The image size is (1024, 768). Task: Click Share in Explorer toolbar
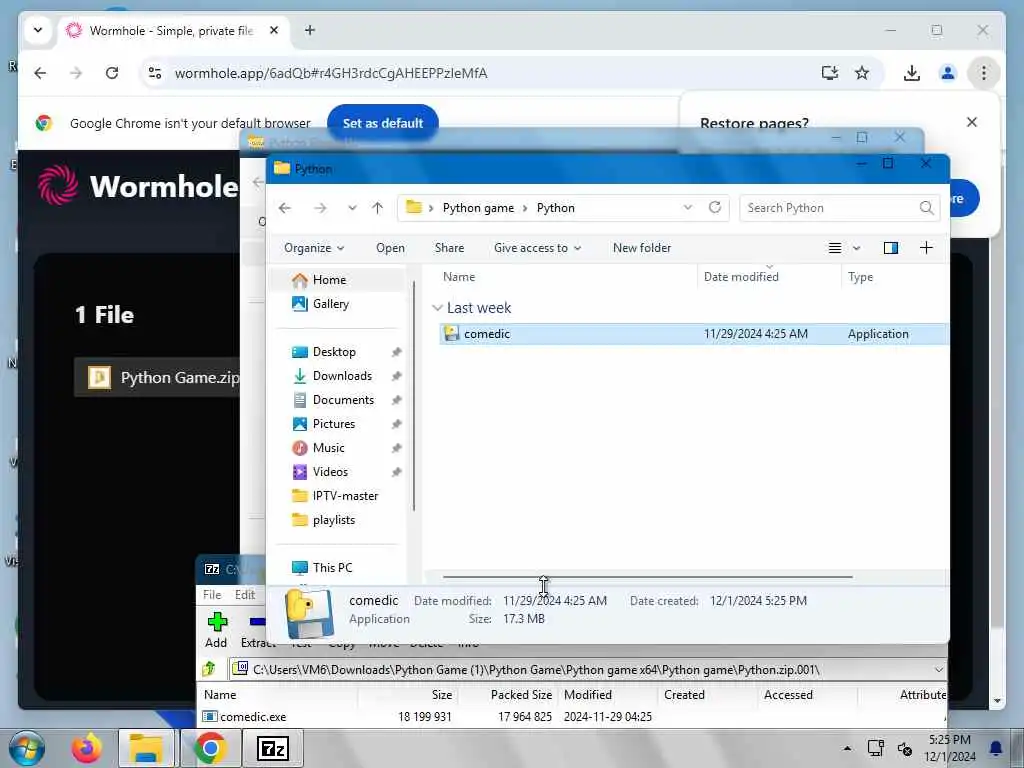pyautogui.click(x=449, y=248)
